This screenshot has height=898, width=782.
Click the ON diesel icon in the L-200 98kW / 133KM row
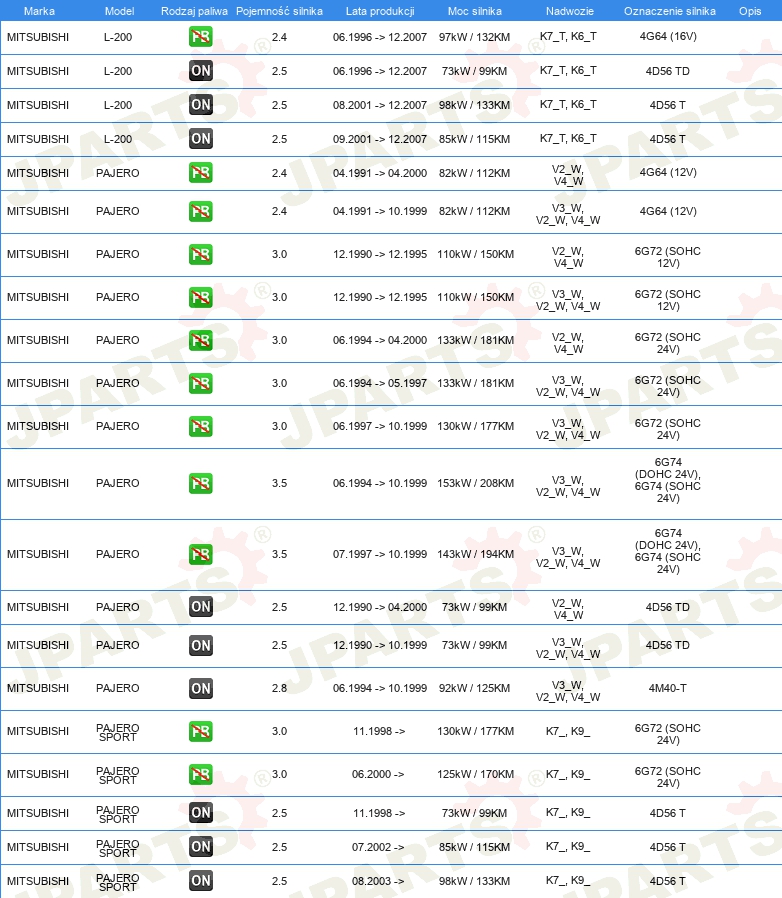click(201, 105)
